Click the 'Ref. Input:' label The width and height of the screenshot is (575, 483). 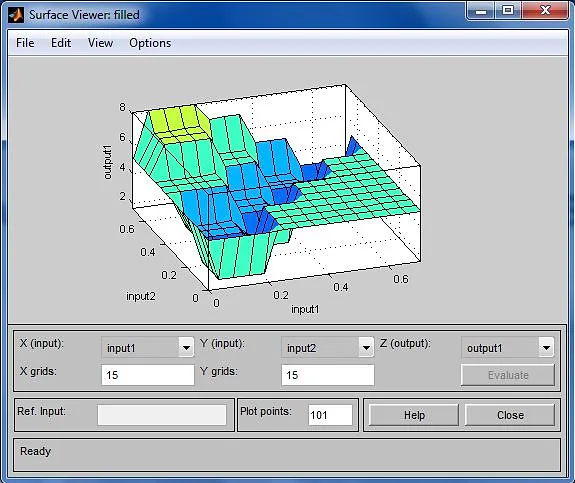[x=41, y=411]
